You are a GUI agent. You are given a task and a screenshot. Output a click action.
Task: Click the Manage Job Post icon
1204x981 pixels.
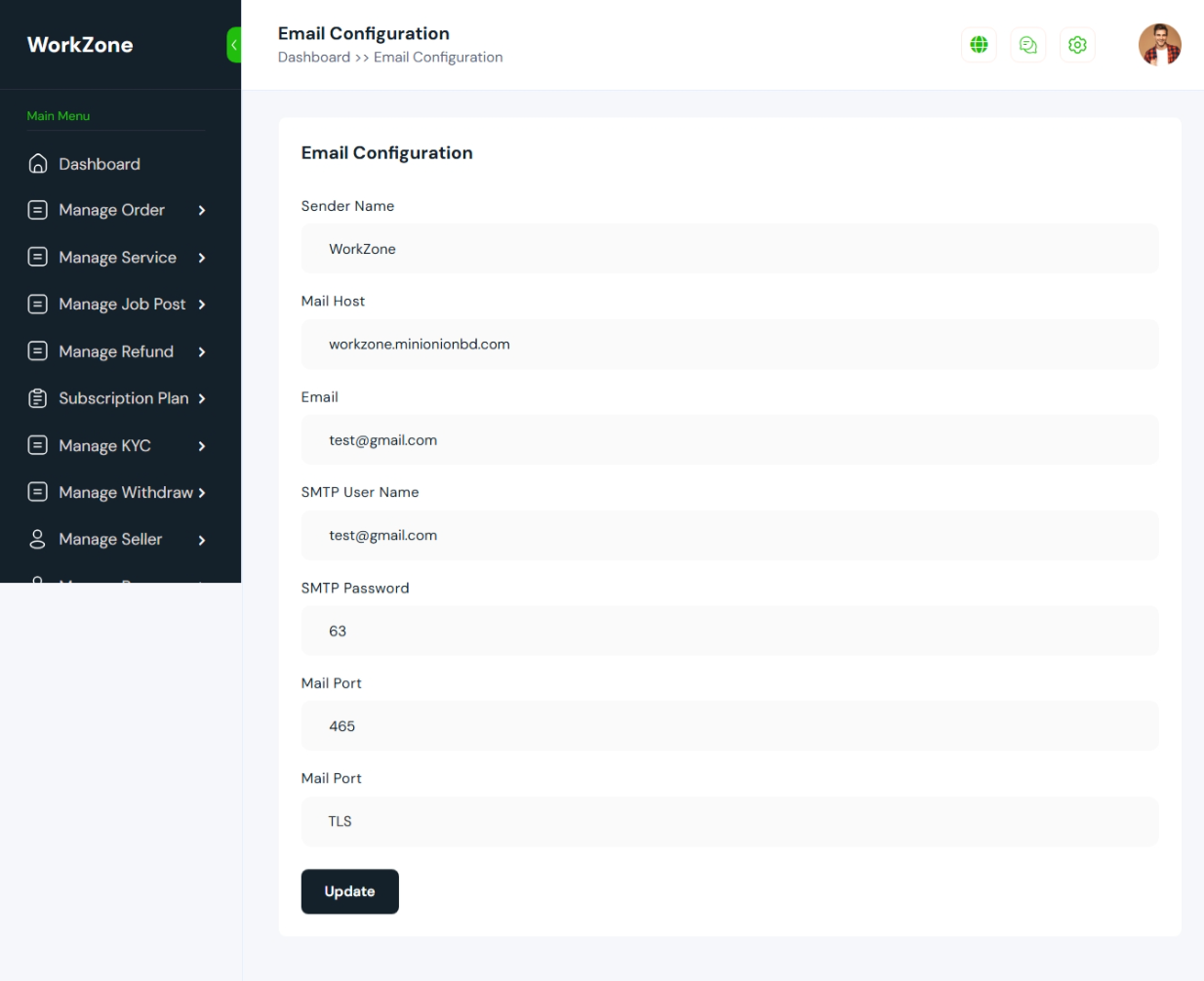point(38,304)
